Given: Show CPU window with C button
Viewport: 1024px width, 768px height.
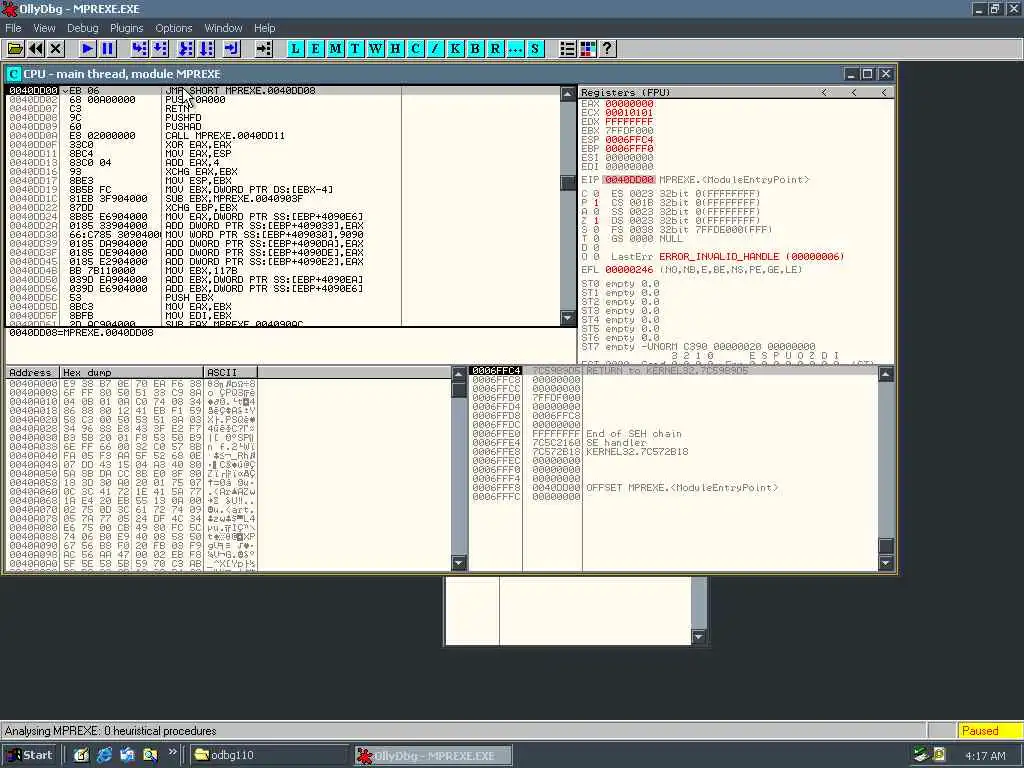Looking at the screenshot, I should pos(415,48).
